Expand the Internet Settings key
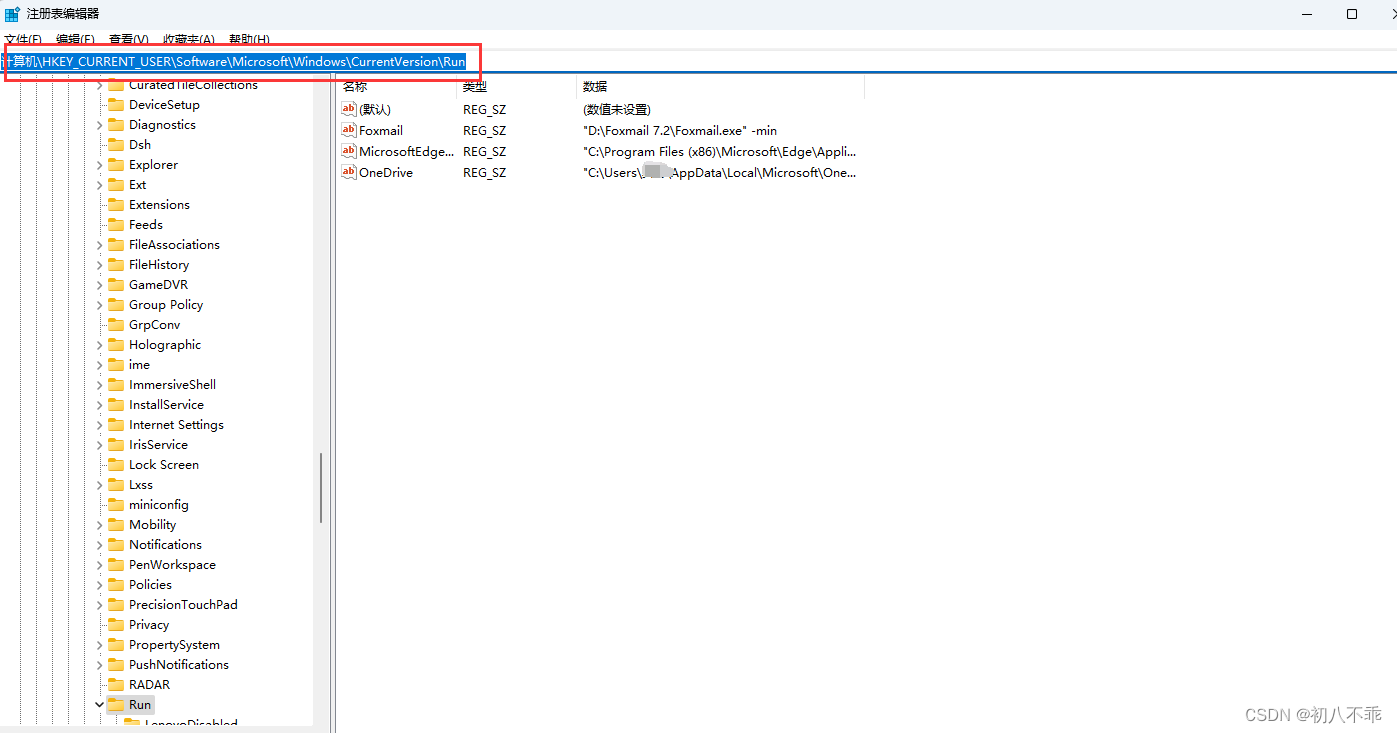 click(99, 425)
